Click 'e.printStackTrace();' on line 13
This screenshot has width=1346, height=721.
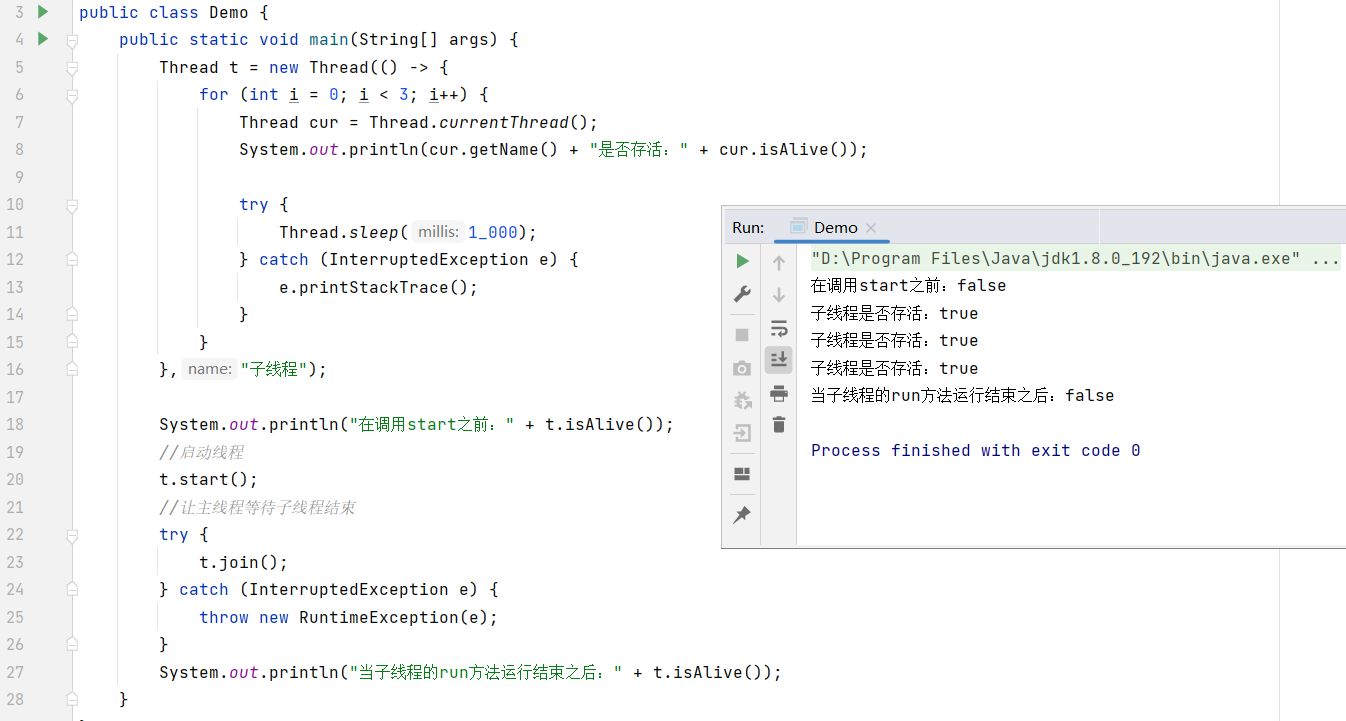pos(379,288)
